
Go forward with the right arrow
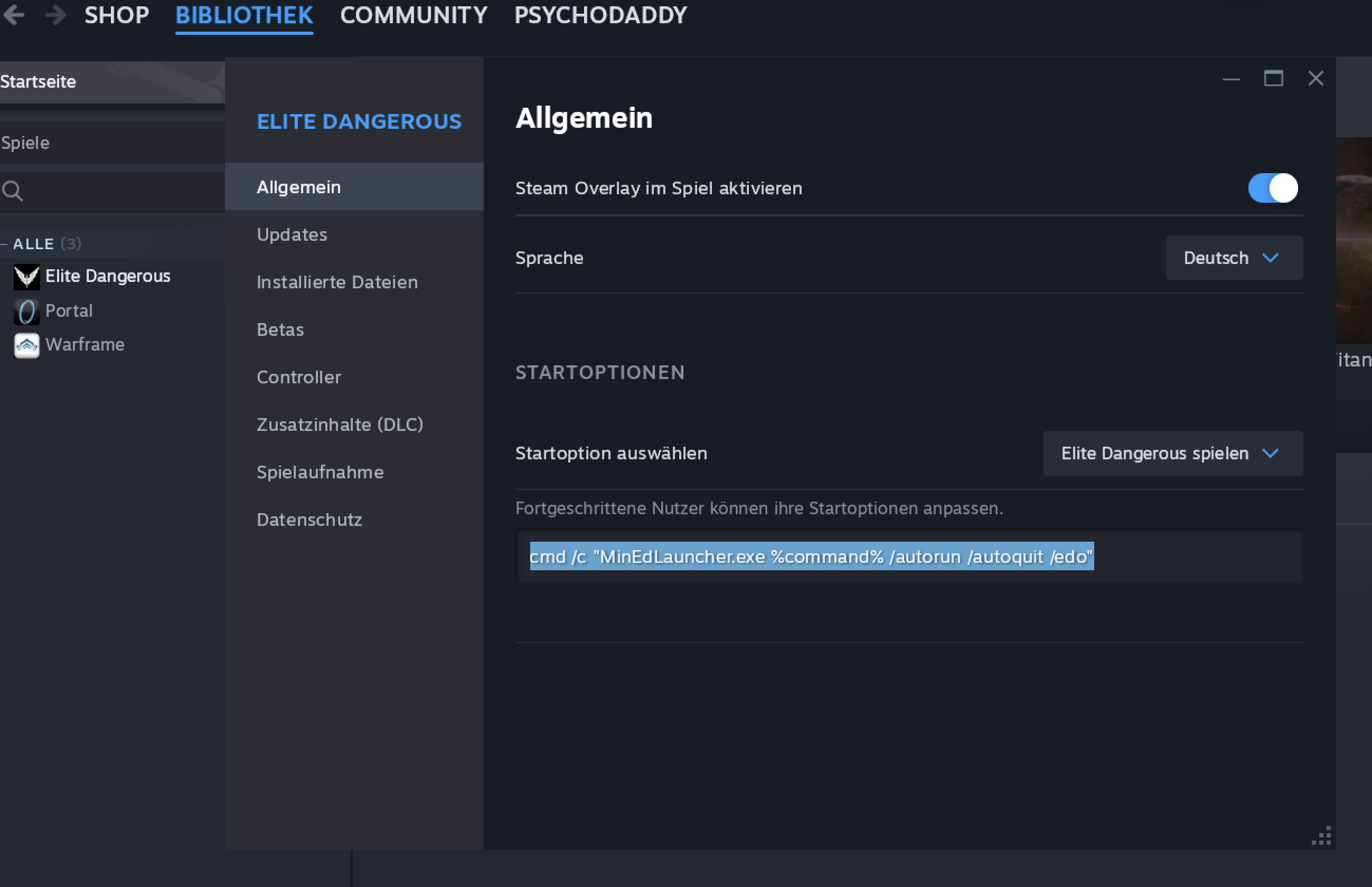(56, 14)
